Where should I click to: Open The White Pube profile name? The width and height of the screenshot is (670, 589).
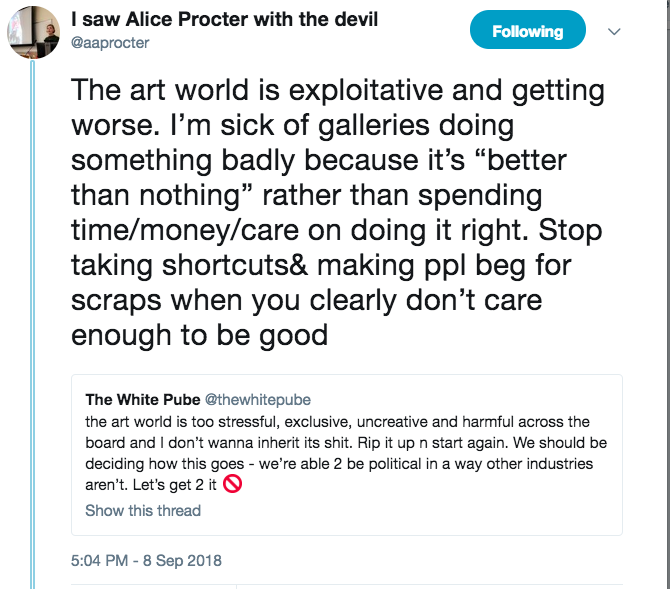click(142, 399)
